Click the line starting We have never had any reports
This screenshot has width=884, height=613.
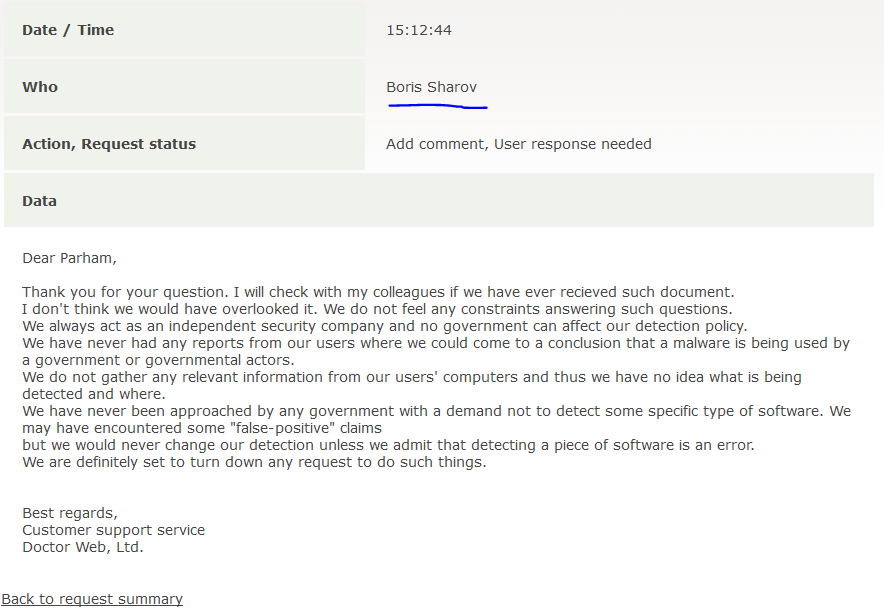point(435,343)
